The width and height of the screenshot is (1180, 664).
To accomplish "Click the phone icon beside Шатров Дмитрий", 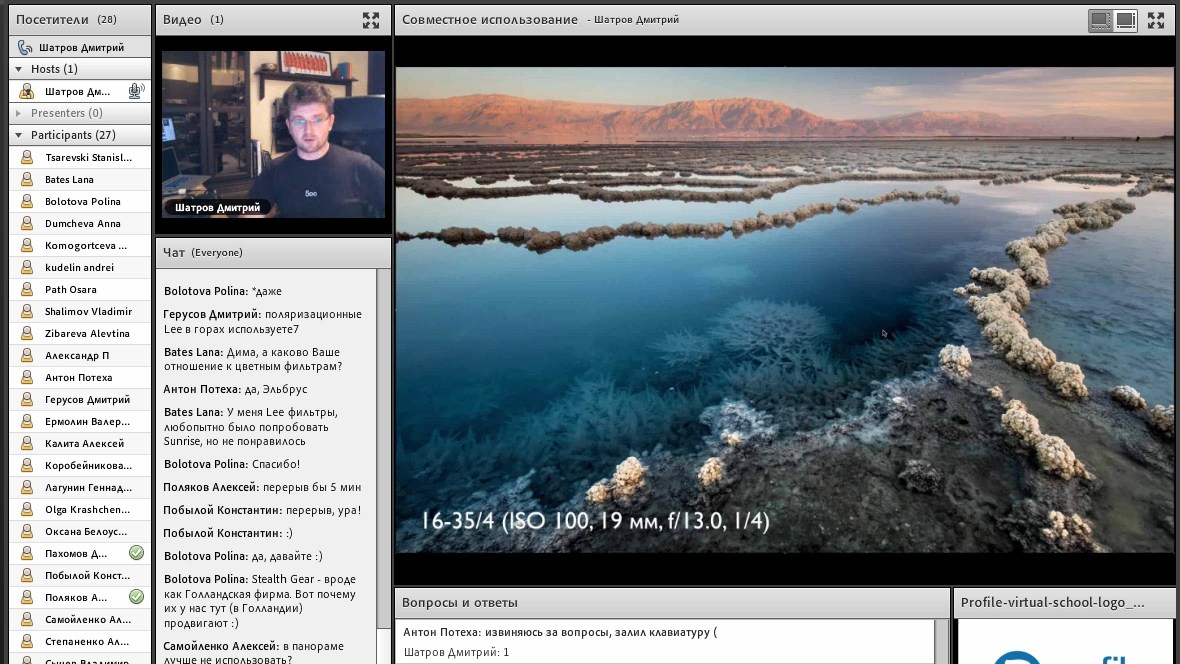I will coord(25,47).
